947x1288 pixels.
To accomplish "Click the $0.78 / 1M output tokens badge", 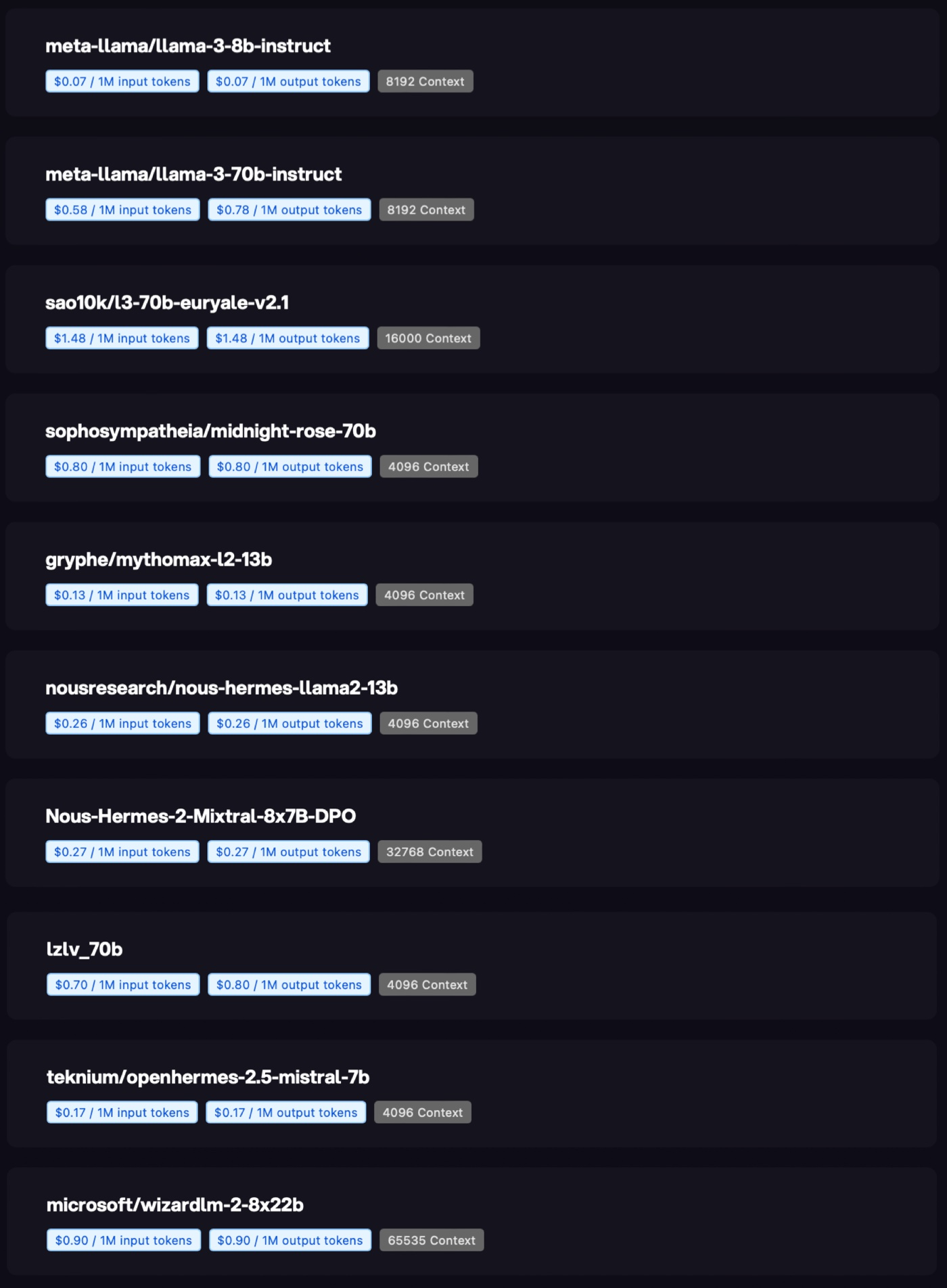I will tap(290, 210).
